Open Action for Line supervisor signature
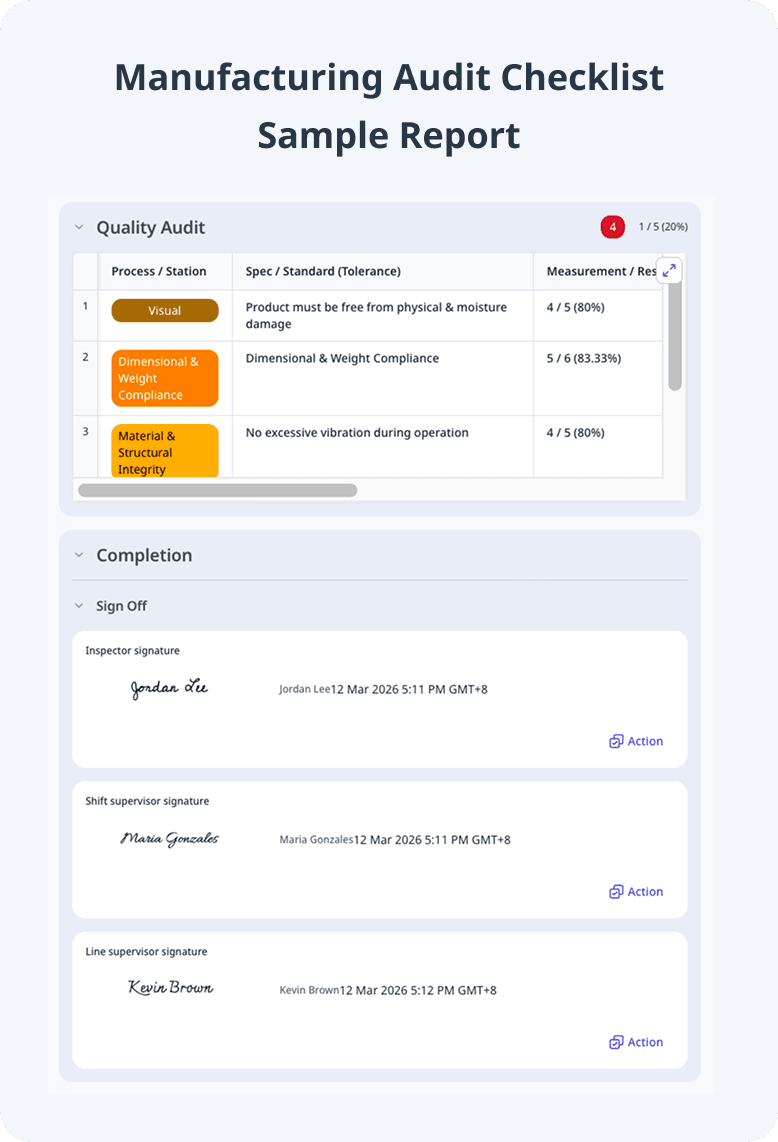Image resolution: width=778 pixels, height=1142 pixels. (x=636, y=1042)
